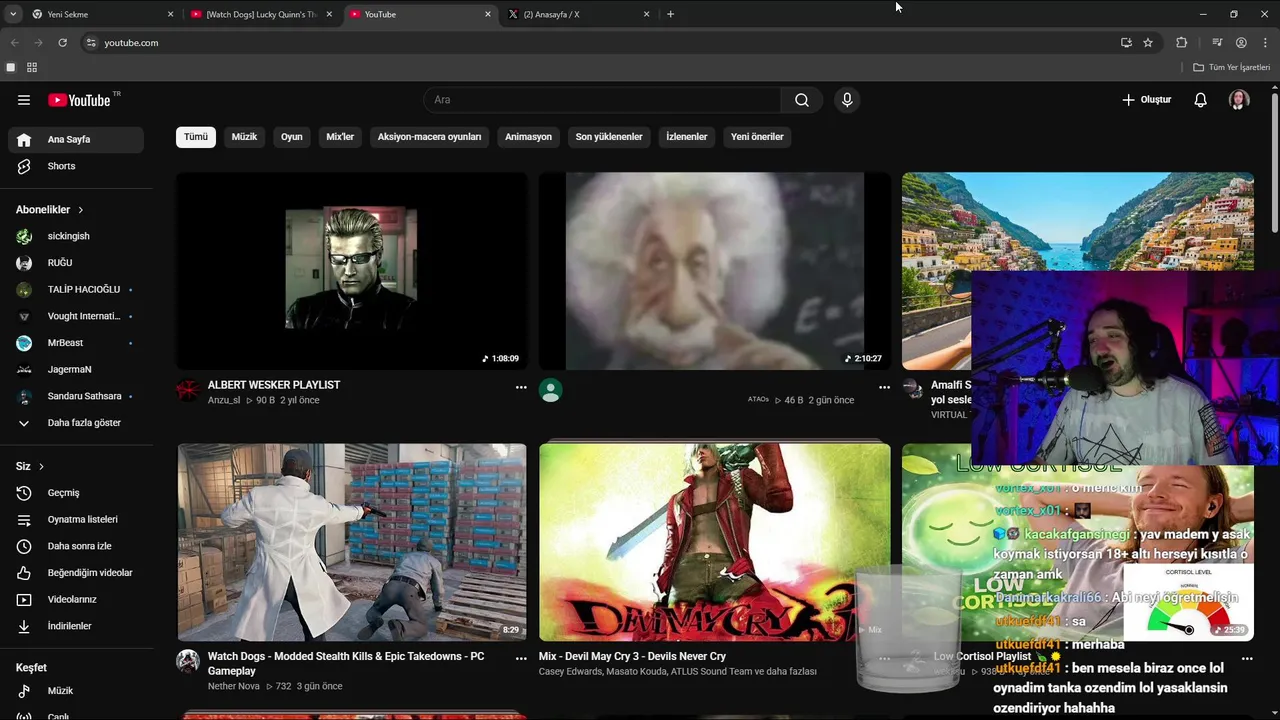Screen dimensions: 1280x720
Task: Go to Ana Sayfa in sidebar
Action: point(76,140)
